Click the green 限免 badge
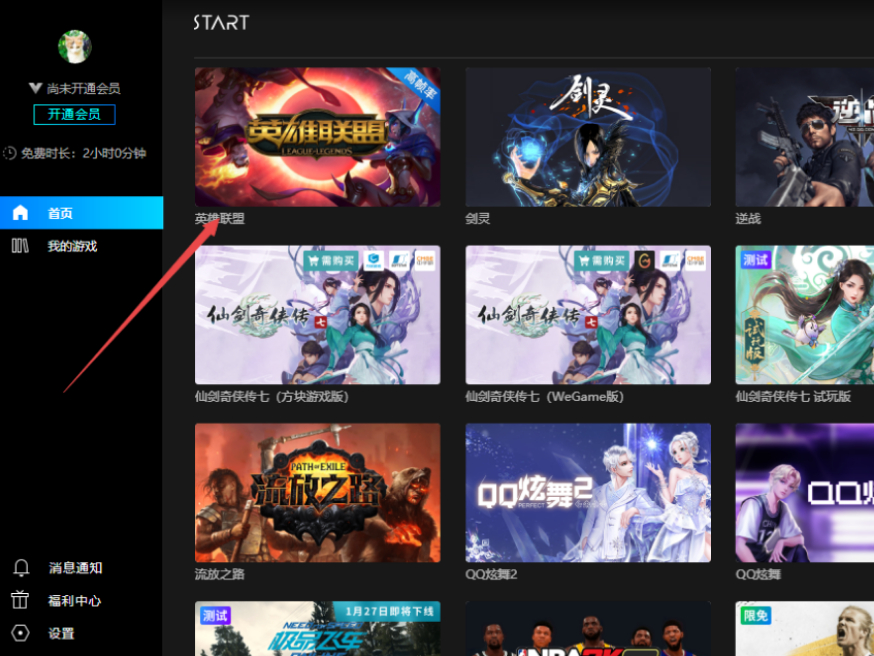The height and width of the screenshot is (656, 874). [x=756, y=615]
